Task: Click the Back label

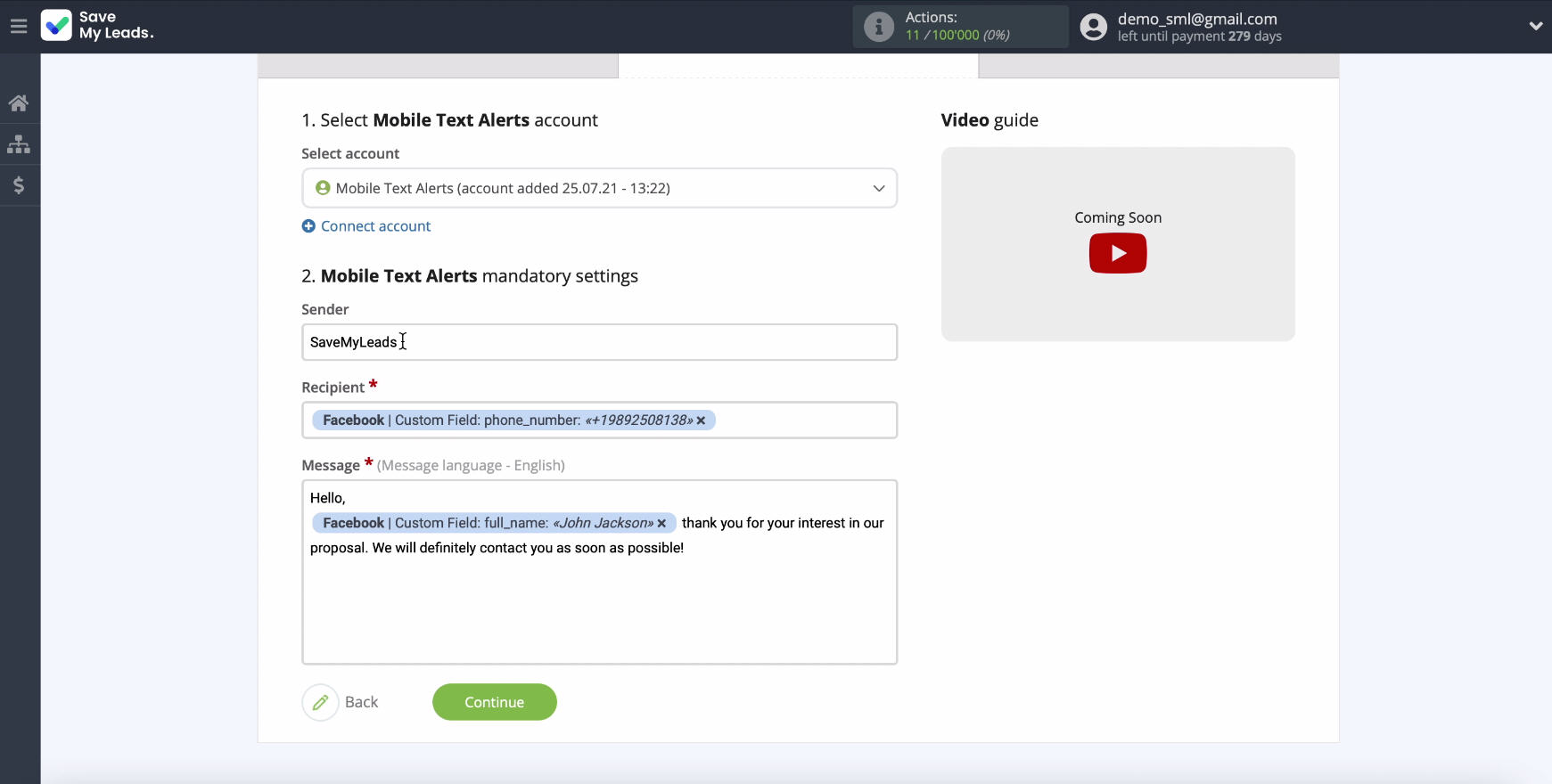Action: (361, 702)
